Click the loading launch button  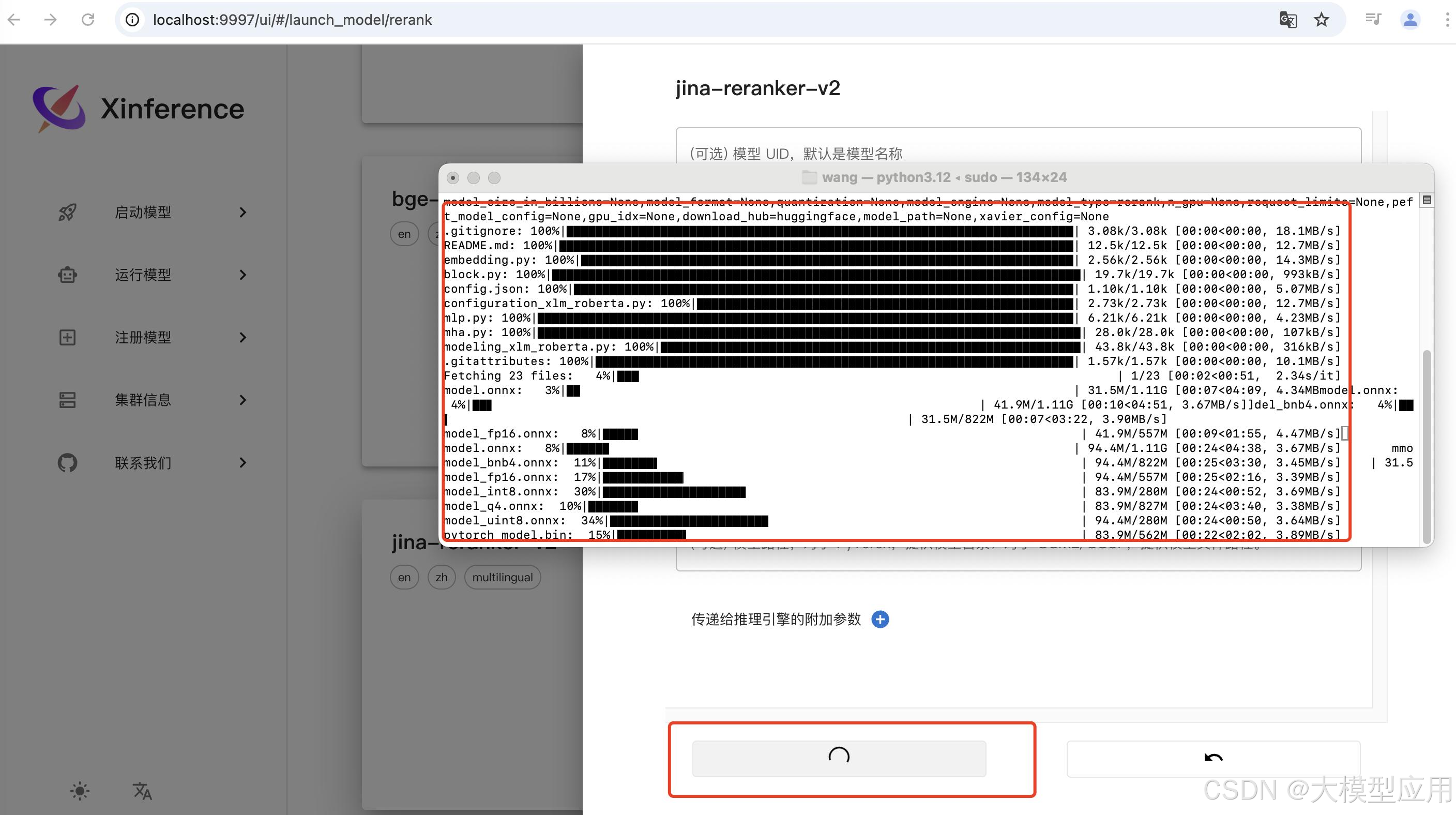838,759
